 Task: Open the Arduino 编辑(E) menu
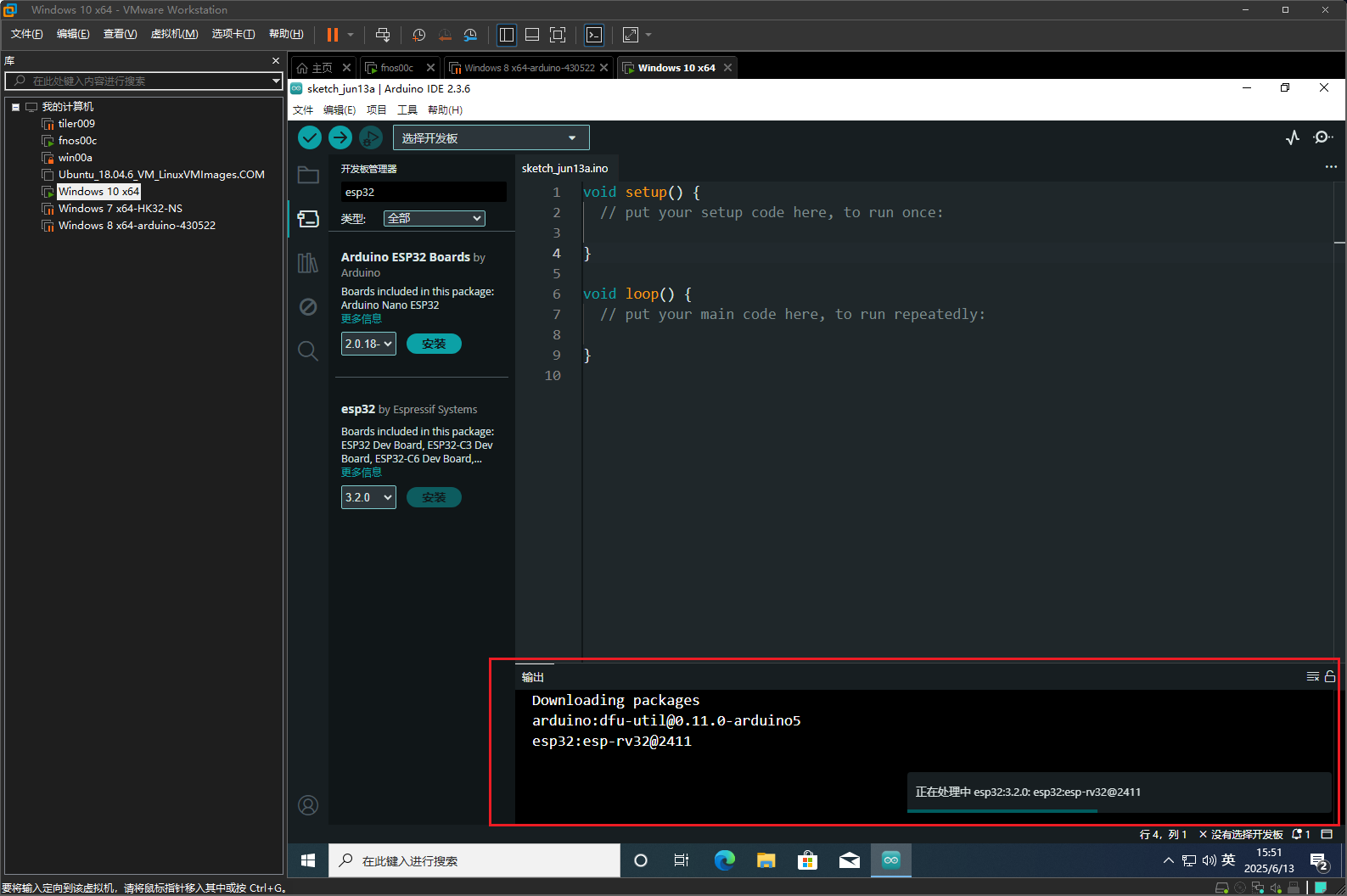coord(340,110)
